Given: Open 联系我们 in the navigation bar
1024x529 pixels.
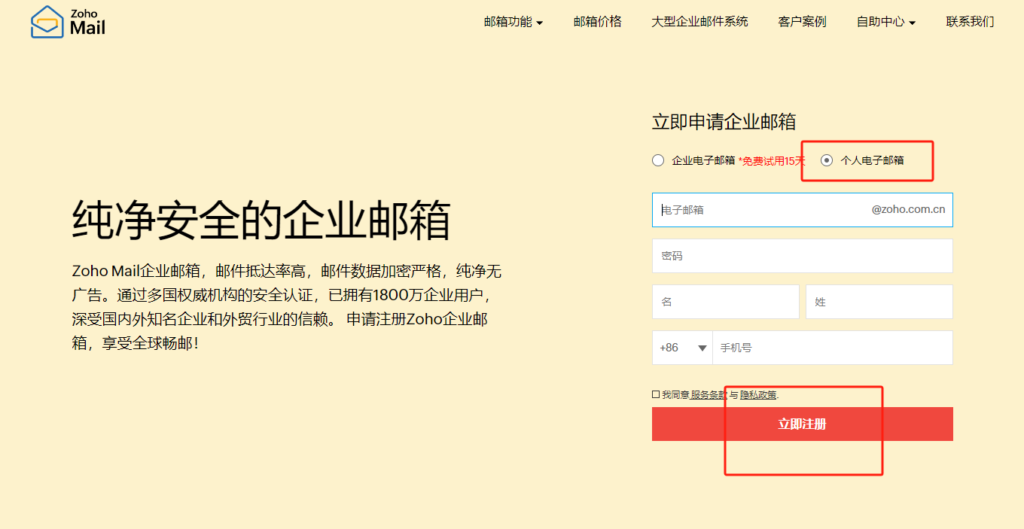Looking at the screenshot, I should pyautogui.click(x=970, y=22).
